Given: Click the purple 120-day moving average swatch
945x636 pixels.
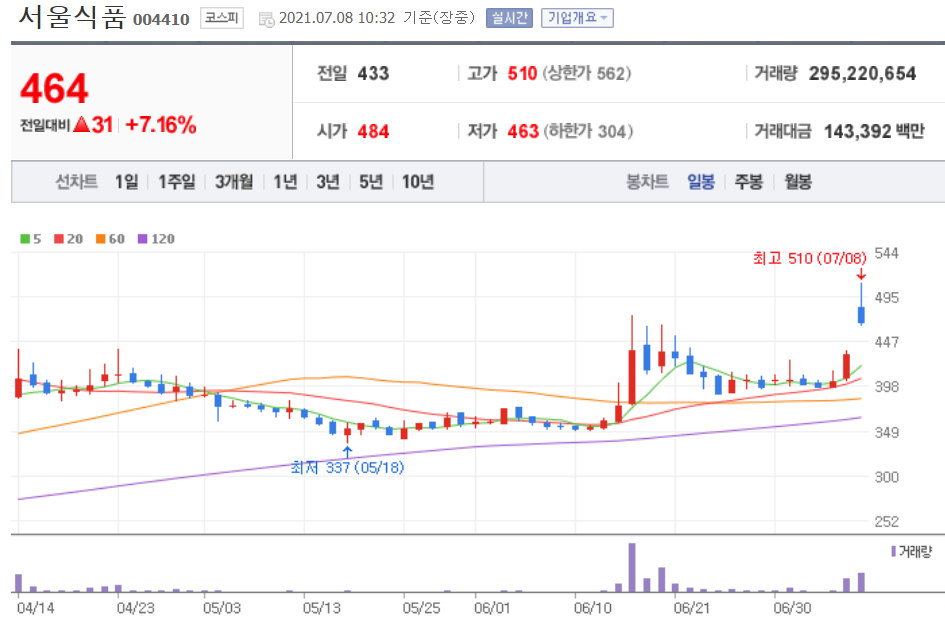Looking at the screenshot, I should (x=143, y=239).
